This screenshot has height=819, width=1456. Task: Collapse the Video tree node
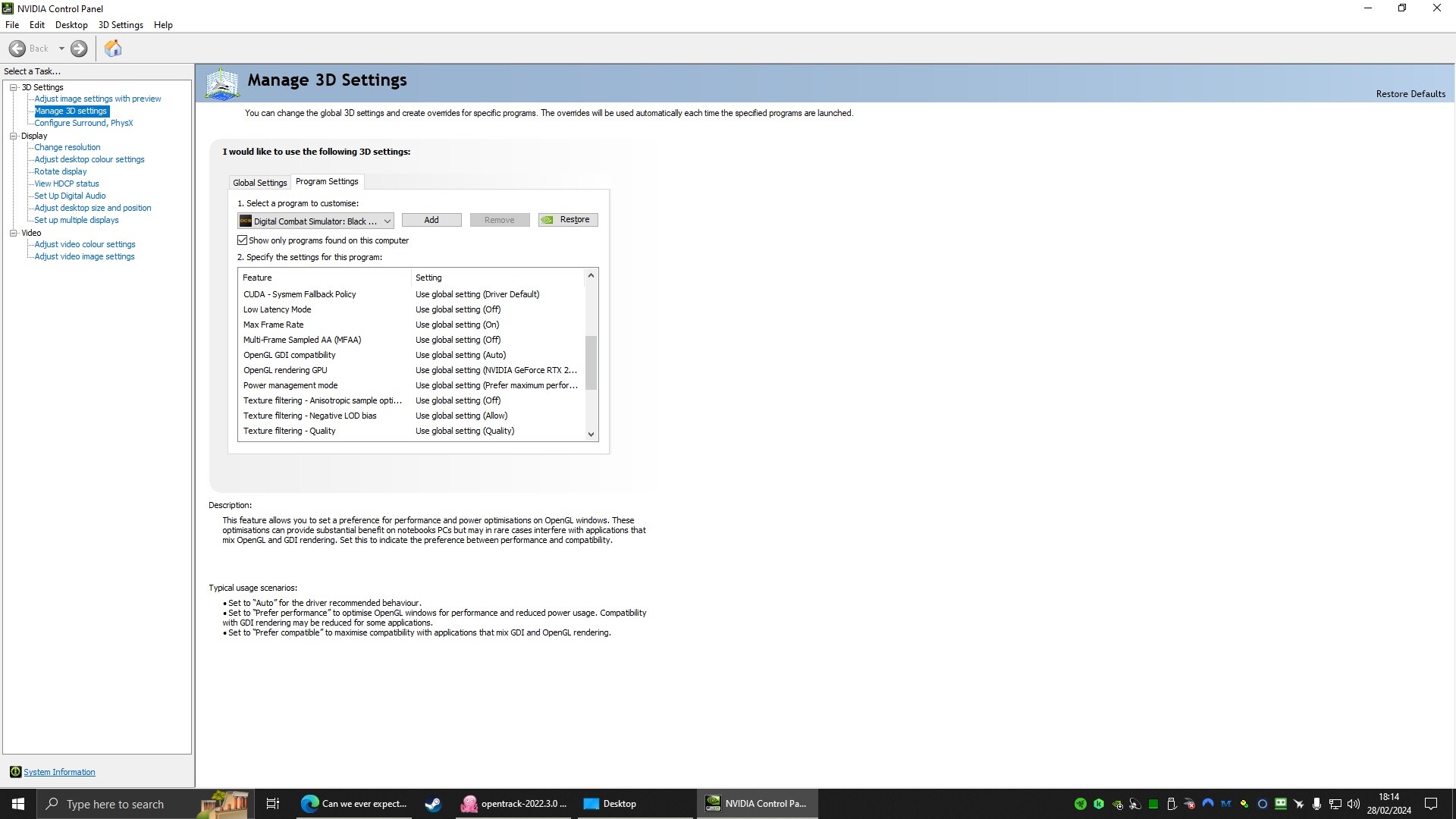(x=13, y=233)
